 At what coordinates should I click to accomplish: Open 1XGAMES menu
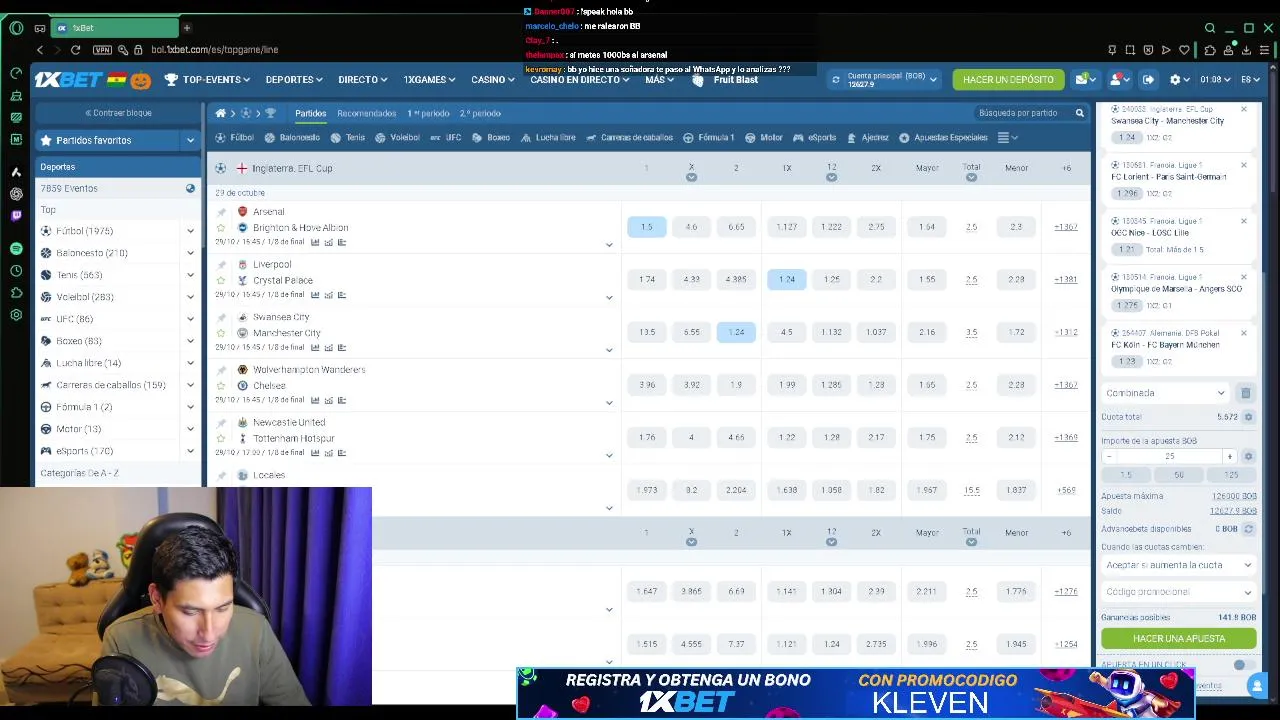pos(429,79)
